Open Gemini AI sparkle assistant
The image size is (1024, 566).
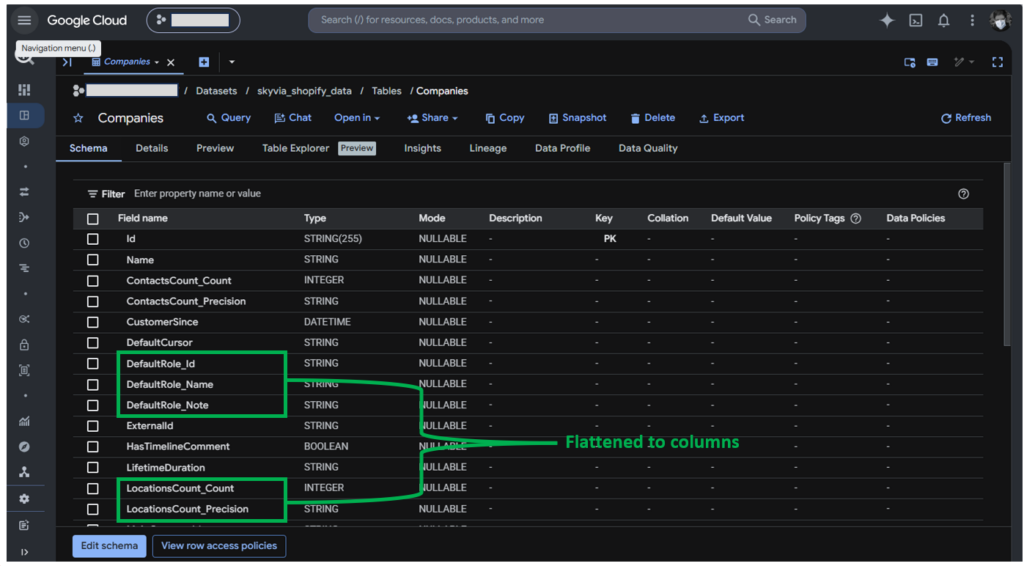click(x=886, y=20)
